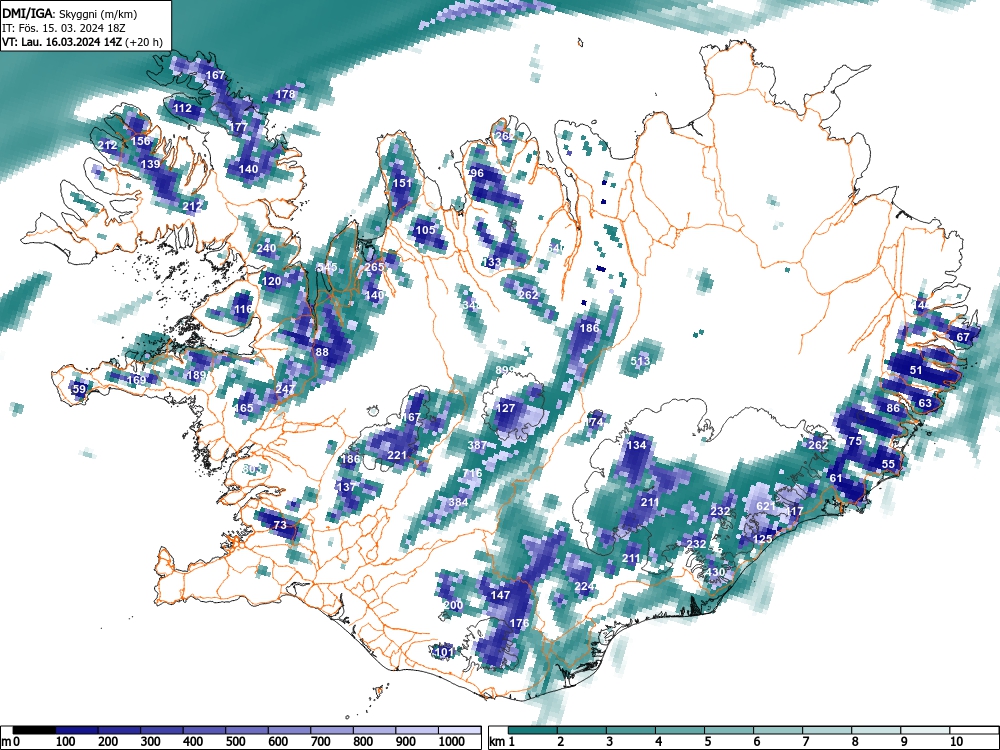Screen dimensions: 1000x750
Task: Click the '500' label on the metre legend
Action: pyautogui.click(x=236, y=742)
